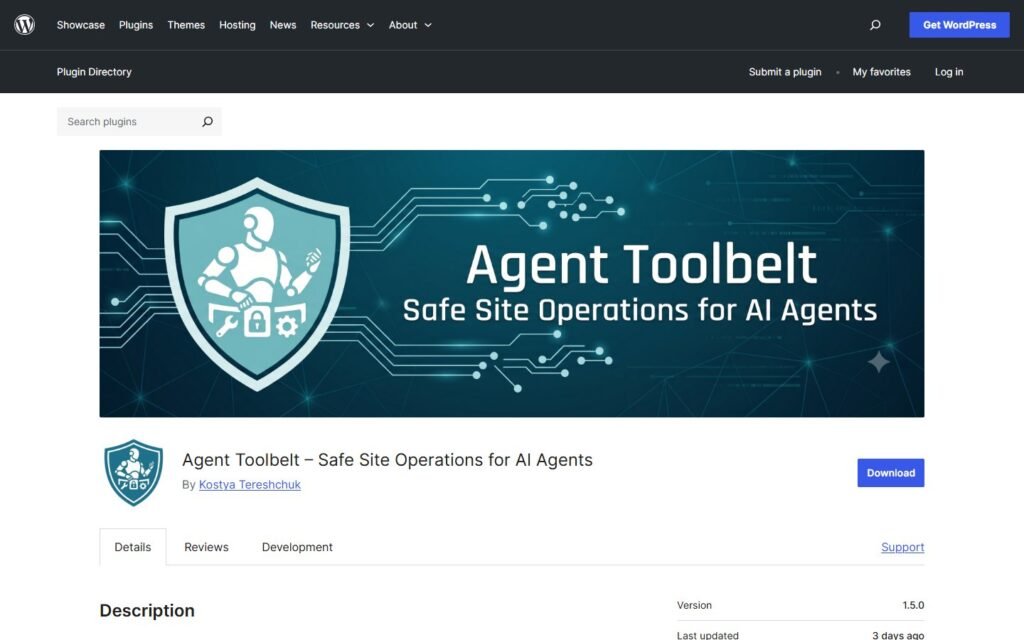1024x640 pixels.
Task: Open My favorites link
Action: [x=881, y=72]
